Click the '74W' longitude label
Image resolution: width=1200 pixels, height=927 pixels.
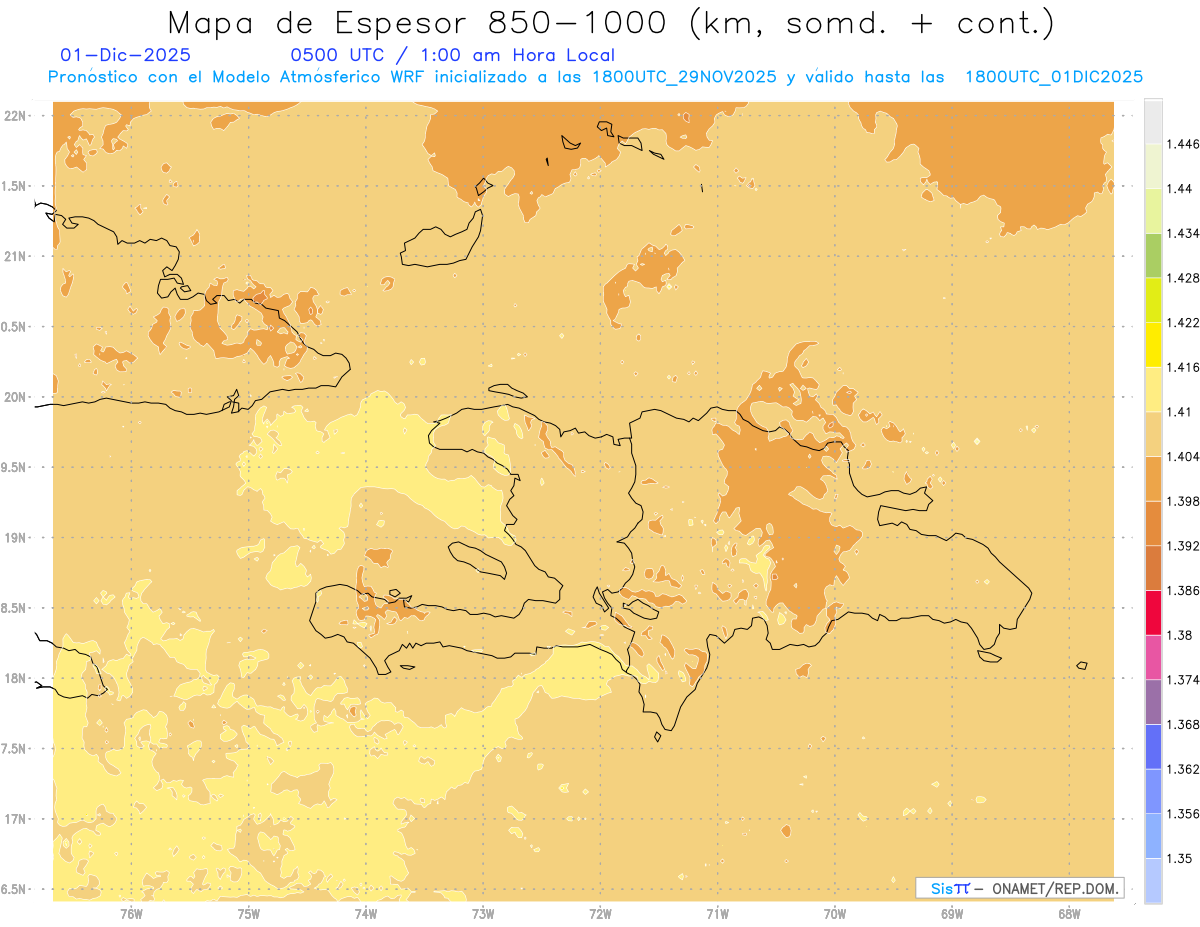click(x=366, y=914)
